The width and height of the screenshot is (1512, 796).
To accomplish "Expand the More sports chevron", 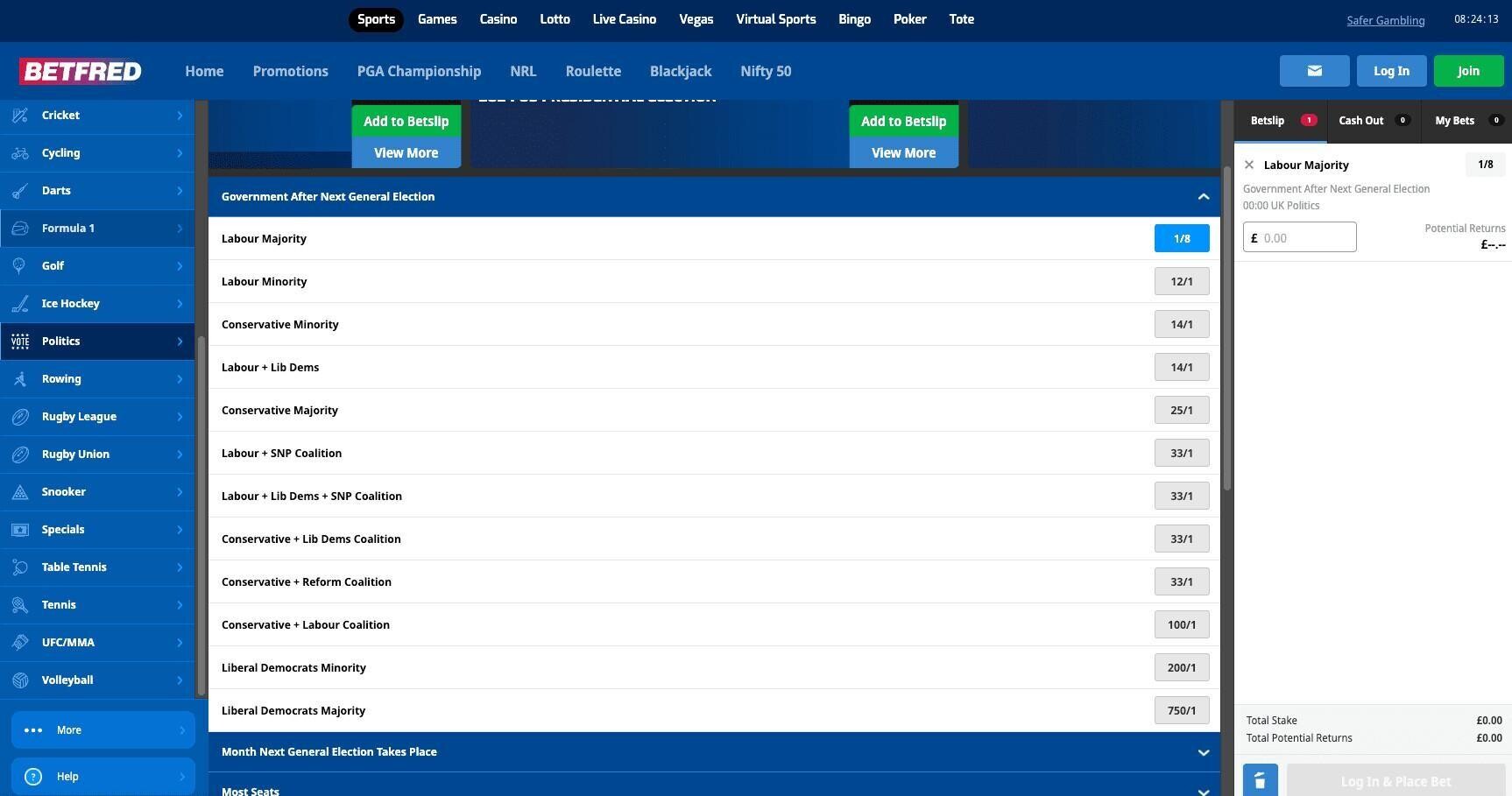I will 182,729.
